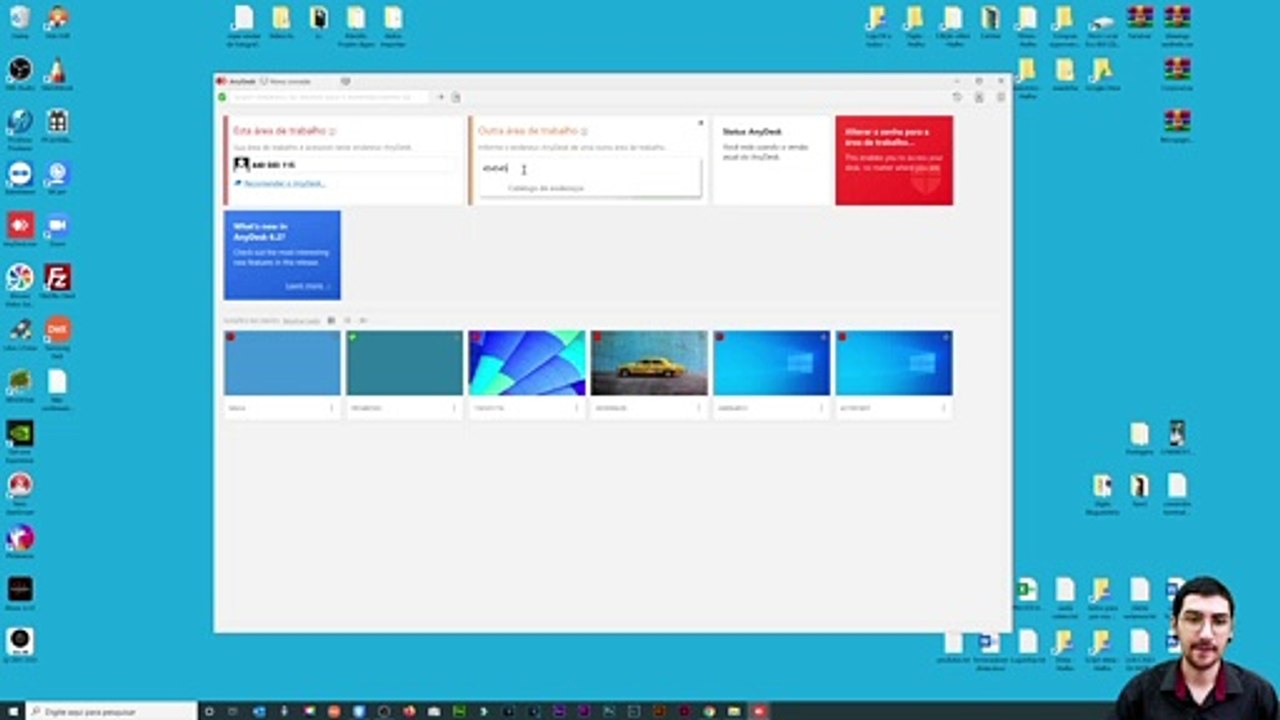Image resolution: width=1280 pixels, height=720 pixels.
Task: Open the AnyDesk hamburger menu icon
Action: point(1000,97)
